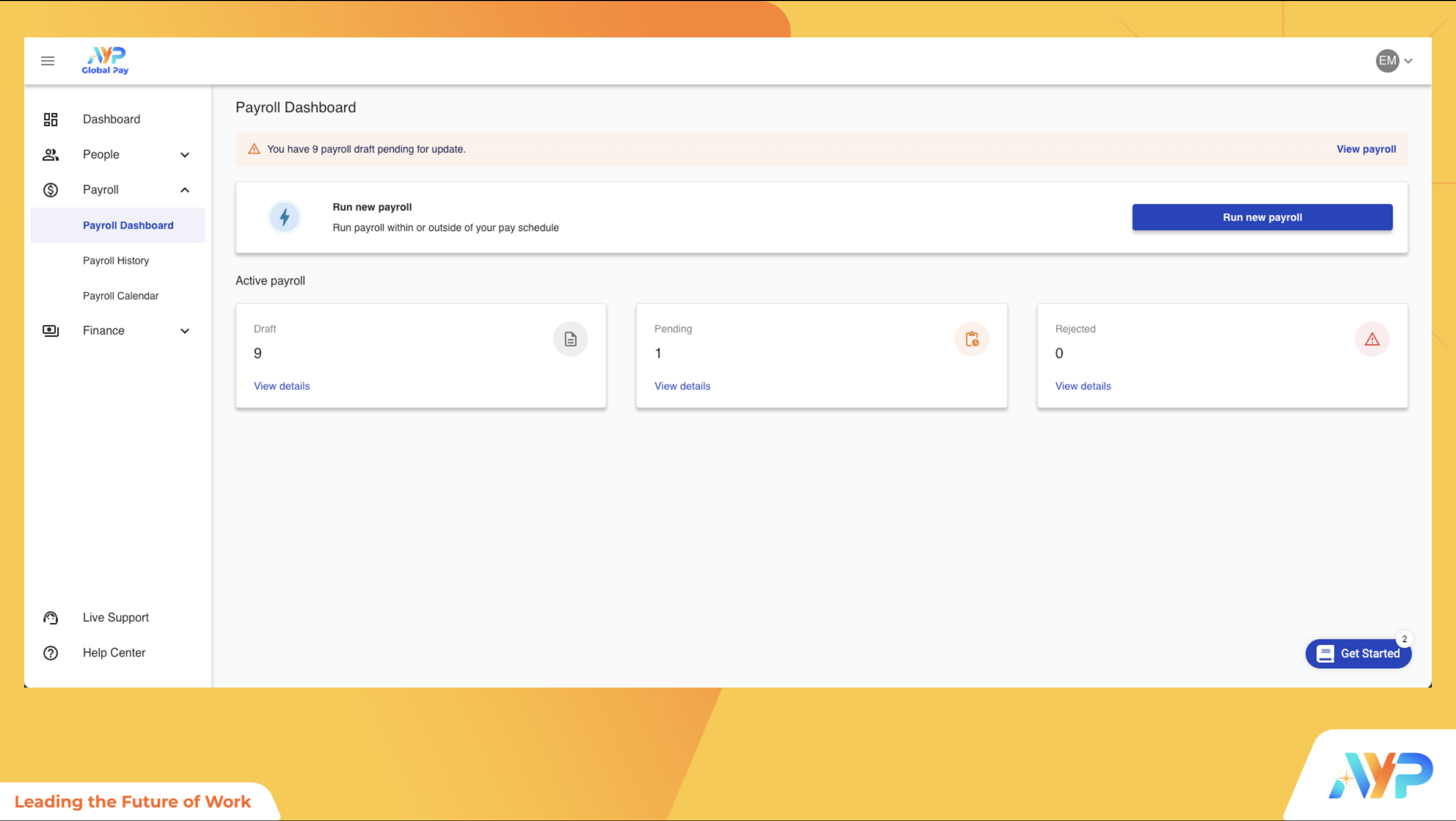Open Payroll Calendar in the sidebar

(120, 296)
